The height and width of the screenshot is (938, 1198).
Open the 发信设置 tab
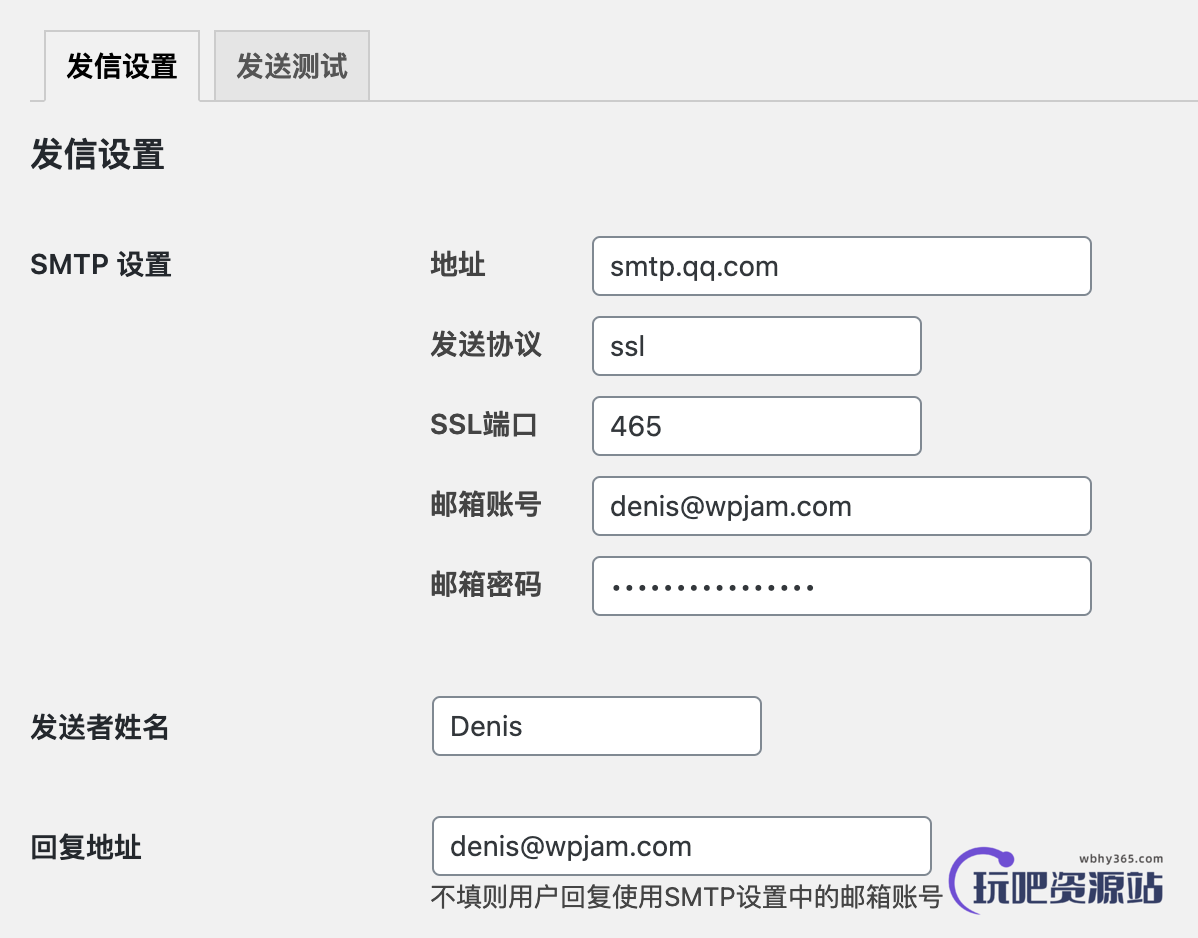tap(121, 65)
